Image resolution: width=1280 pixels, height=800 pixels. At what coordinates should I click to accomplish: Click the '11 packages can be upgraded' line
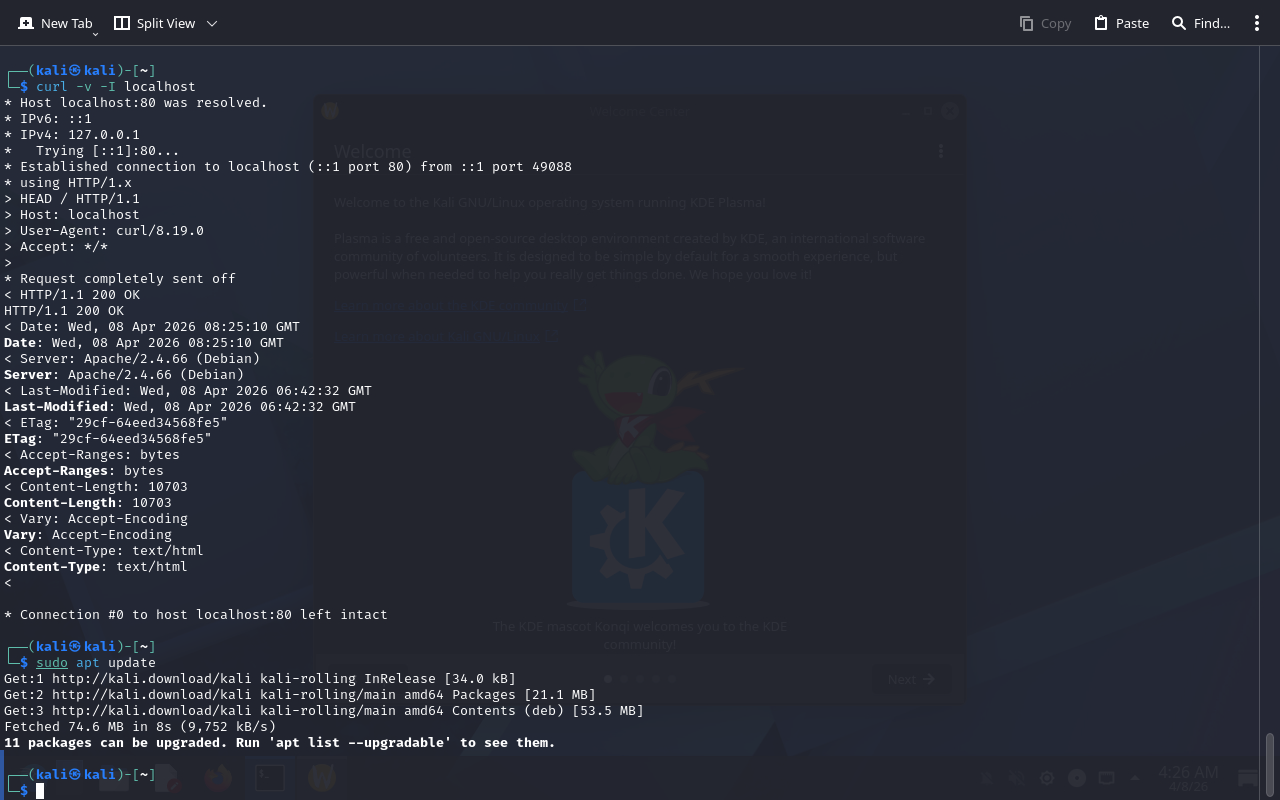click(x=279, y=743)
